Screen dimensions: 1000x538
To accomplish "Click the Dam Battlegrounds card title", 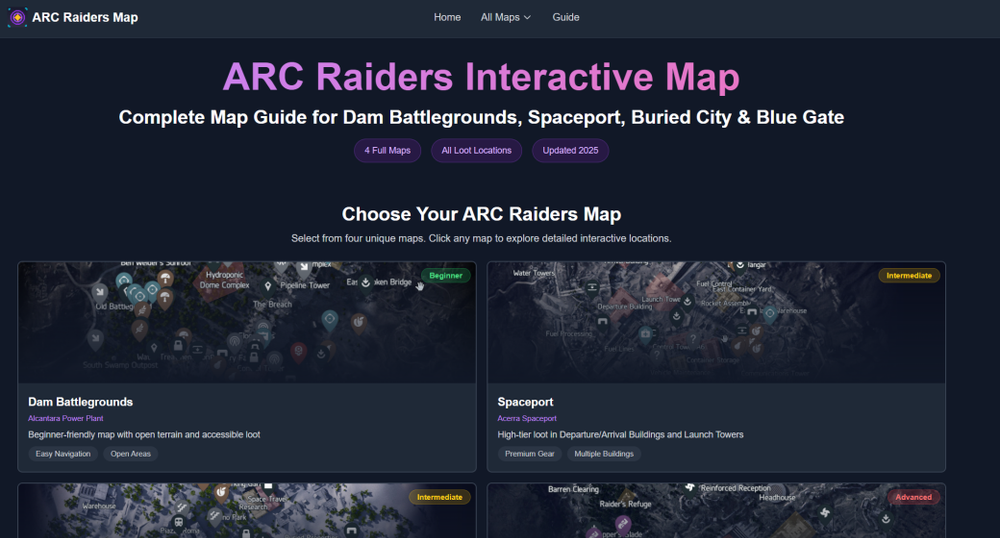I will [x=80, y=402].
